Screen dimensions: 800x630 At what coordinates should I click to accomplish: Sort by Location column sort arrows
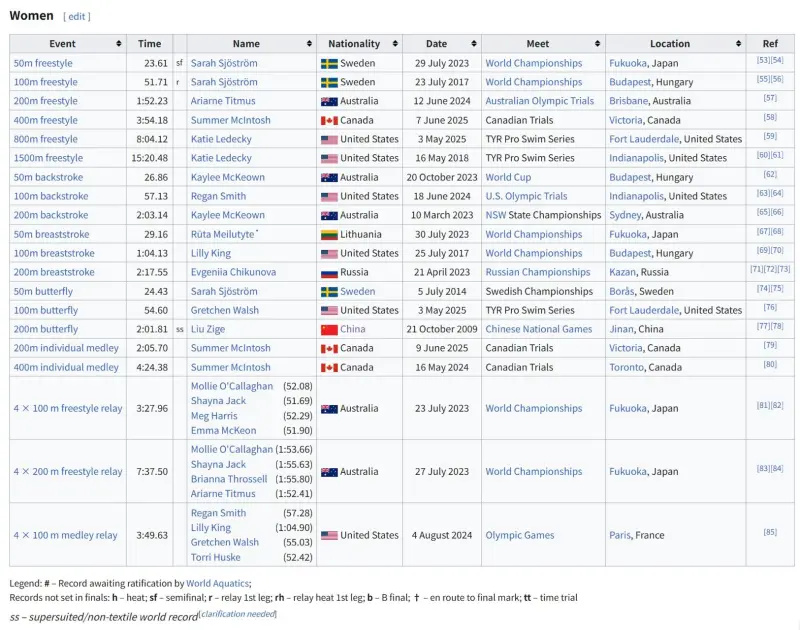click(738, 44)
